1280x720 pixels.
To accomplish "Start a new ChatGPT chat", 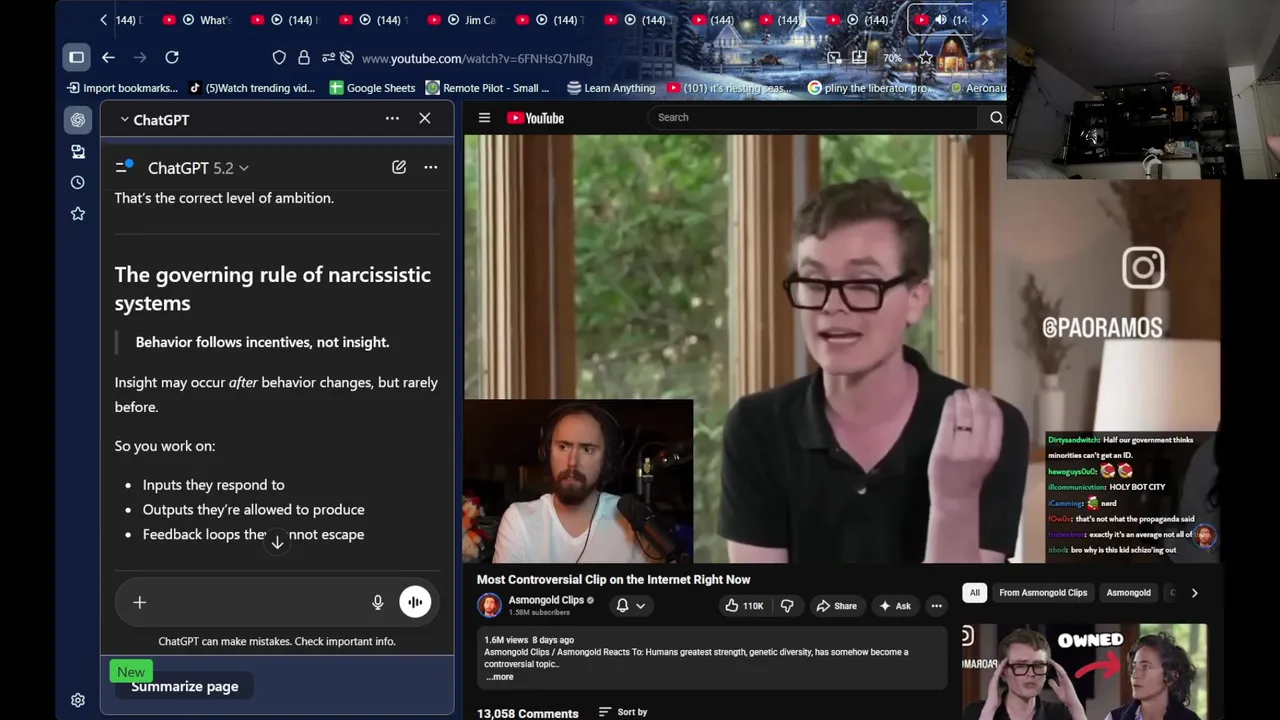I will [x=399, y=167].
